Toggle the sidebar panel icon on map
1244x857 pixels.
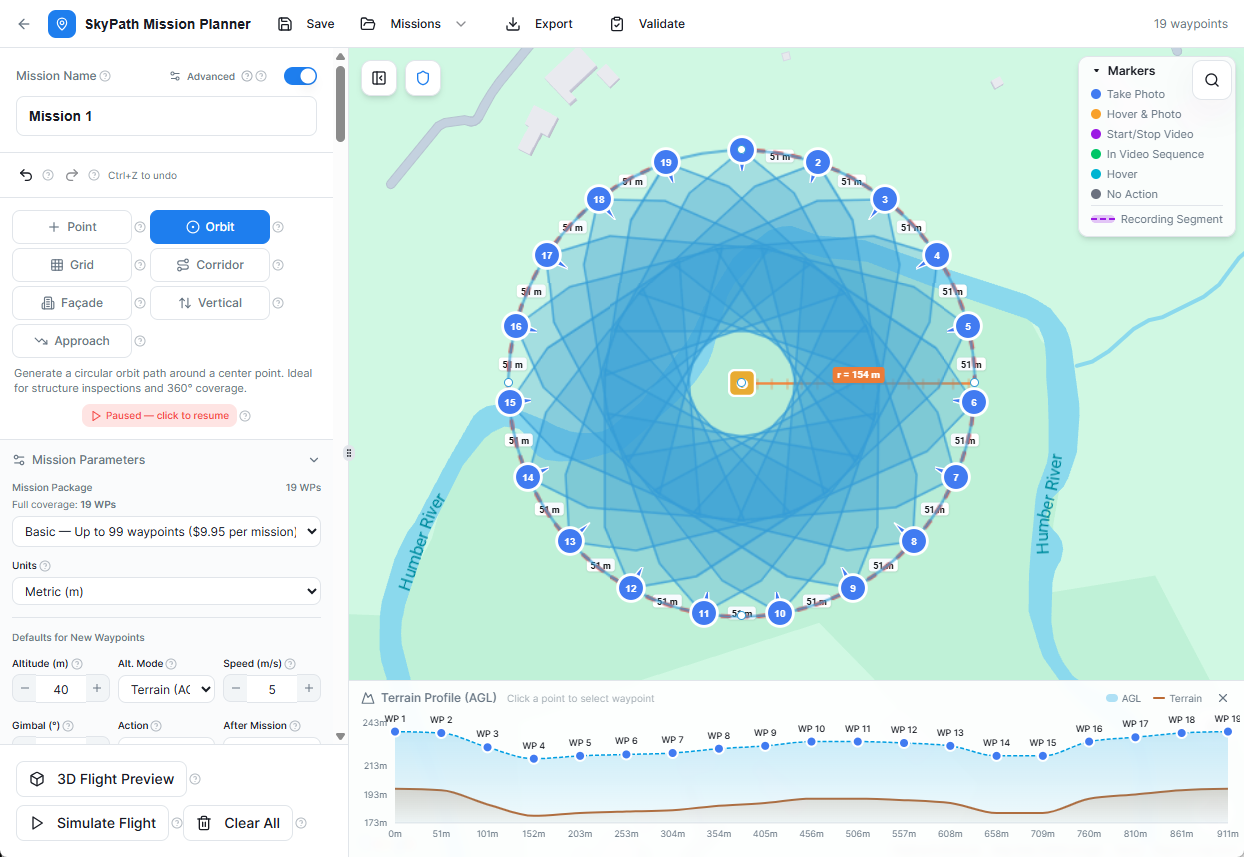tap(379, 78)
